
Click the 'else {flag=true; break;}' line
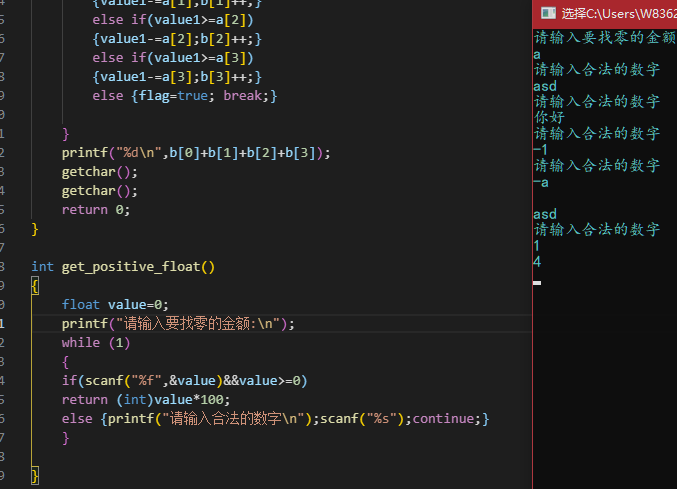click(x=185, y=96)
